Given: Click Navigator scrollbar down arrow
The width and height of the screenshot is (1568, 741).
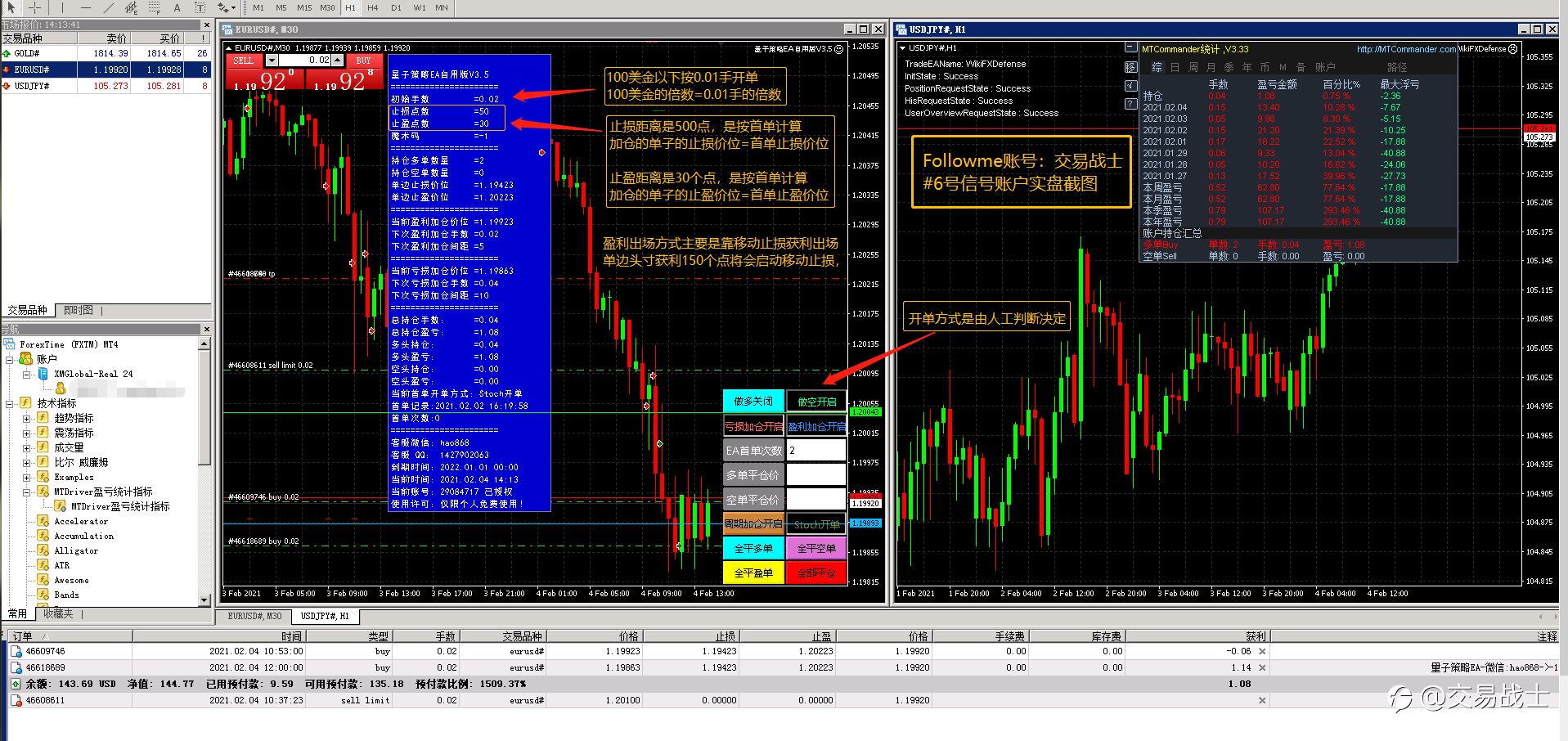Looking at the screenshot, I should pyautogui.click(x=204, y=600).
